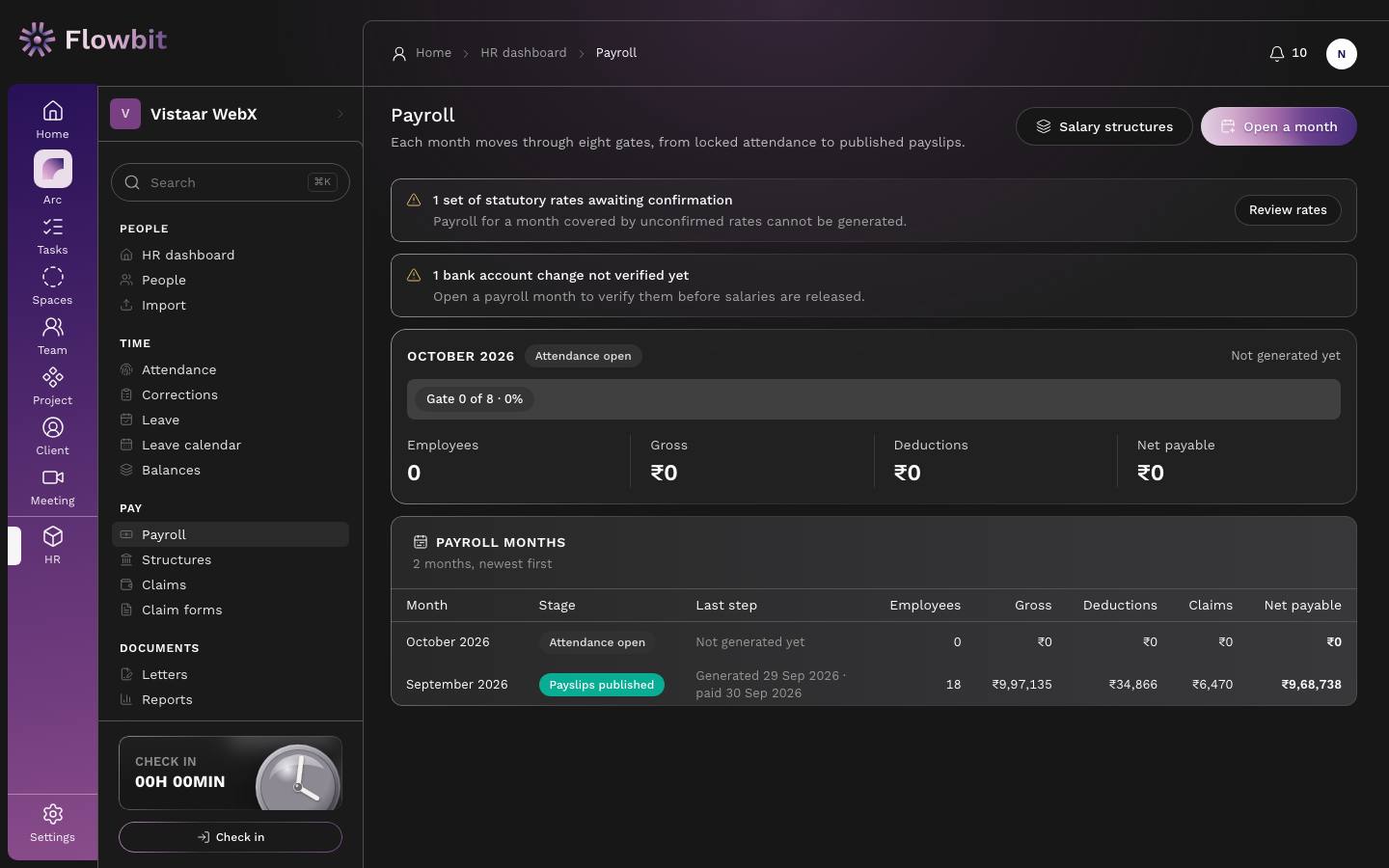Viewport: 1389px width, 868px height.
Task: Open People in the sidebar
Action: [x=231, y=280]
